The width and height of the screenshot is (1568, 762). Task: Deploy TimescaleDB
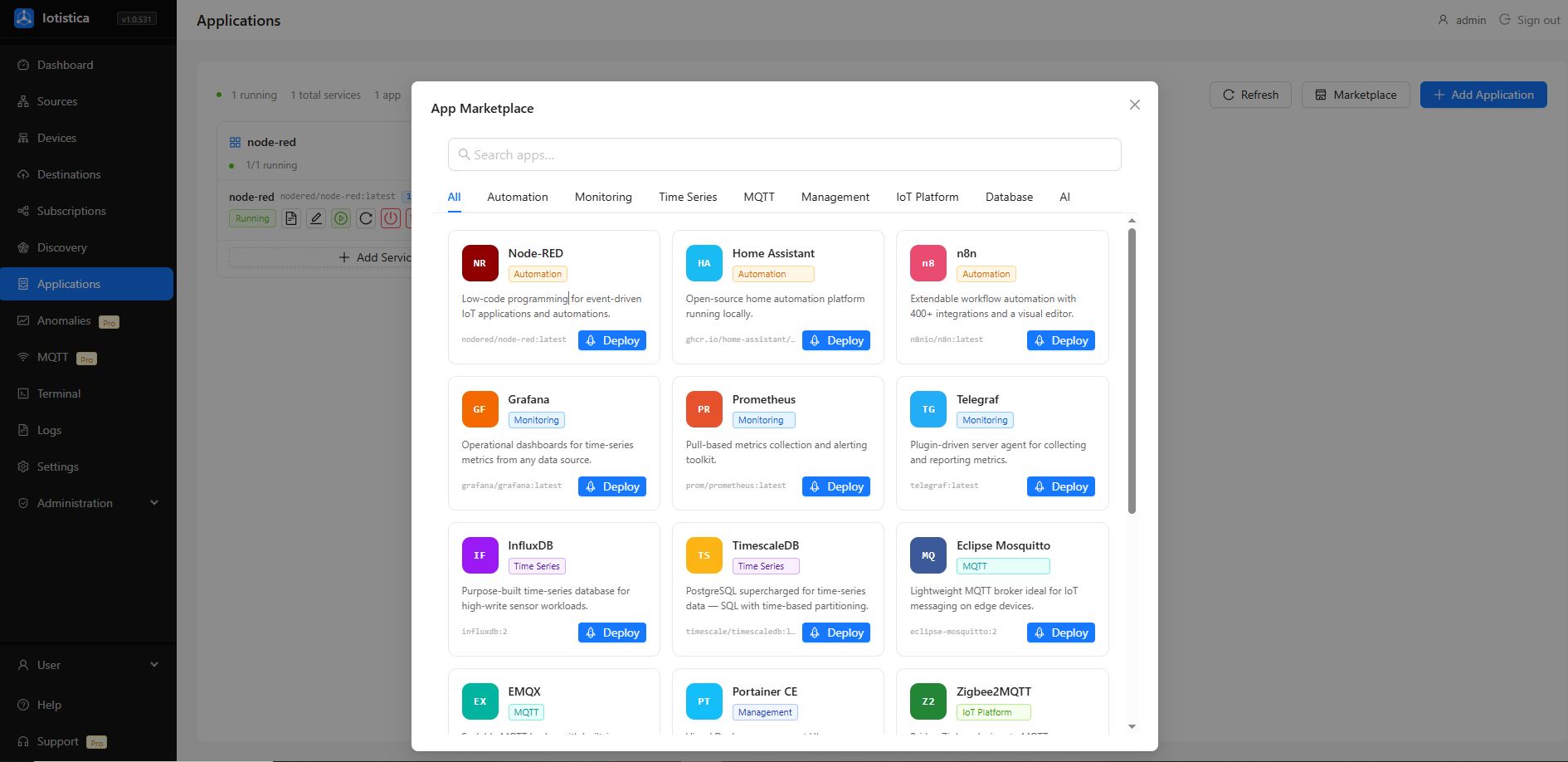(x=836, y=633)
